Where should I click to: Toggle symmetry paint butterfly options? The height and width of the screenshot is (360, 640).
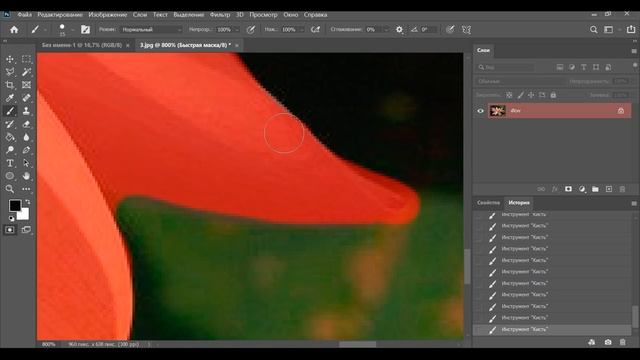click(x=467, y=29)
